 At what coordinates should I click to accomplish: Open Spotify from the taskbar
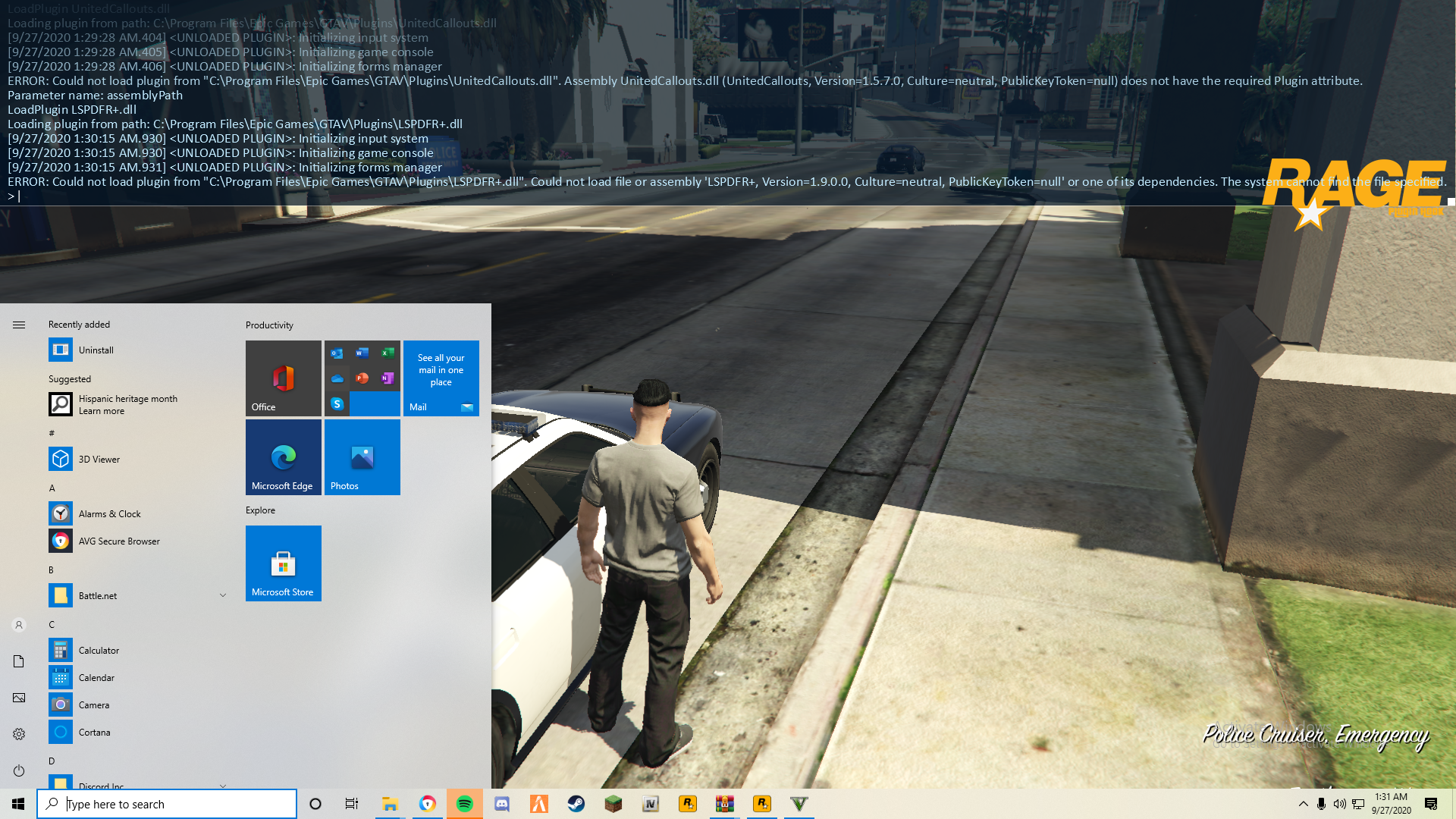[x=465, y=804]
